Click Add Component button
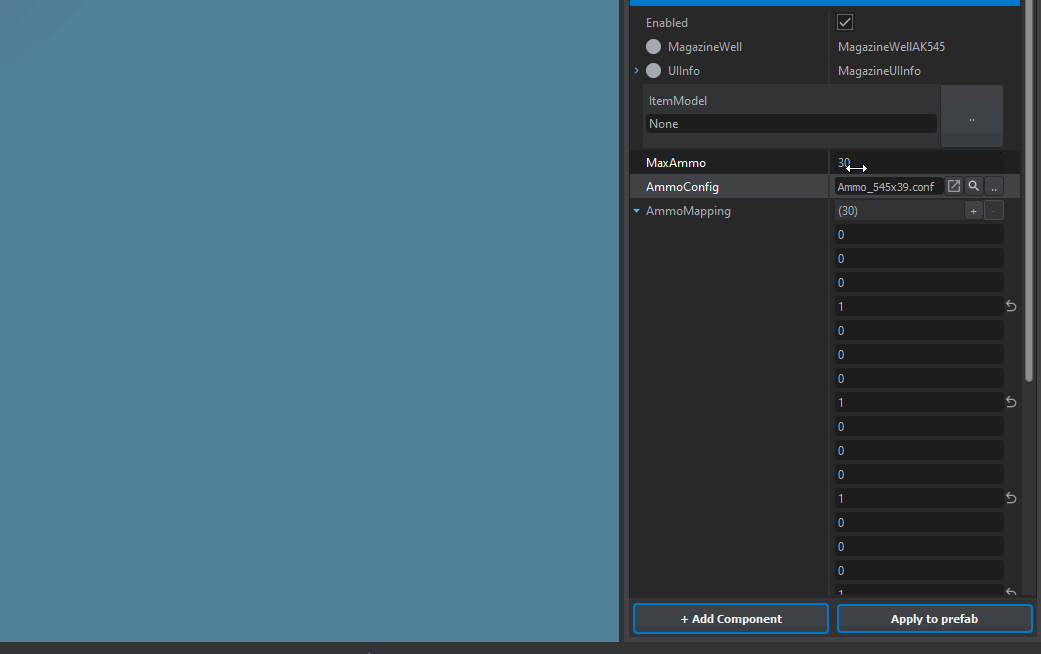This screenshot has width=1041, height=654. 730,619
